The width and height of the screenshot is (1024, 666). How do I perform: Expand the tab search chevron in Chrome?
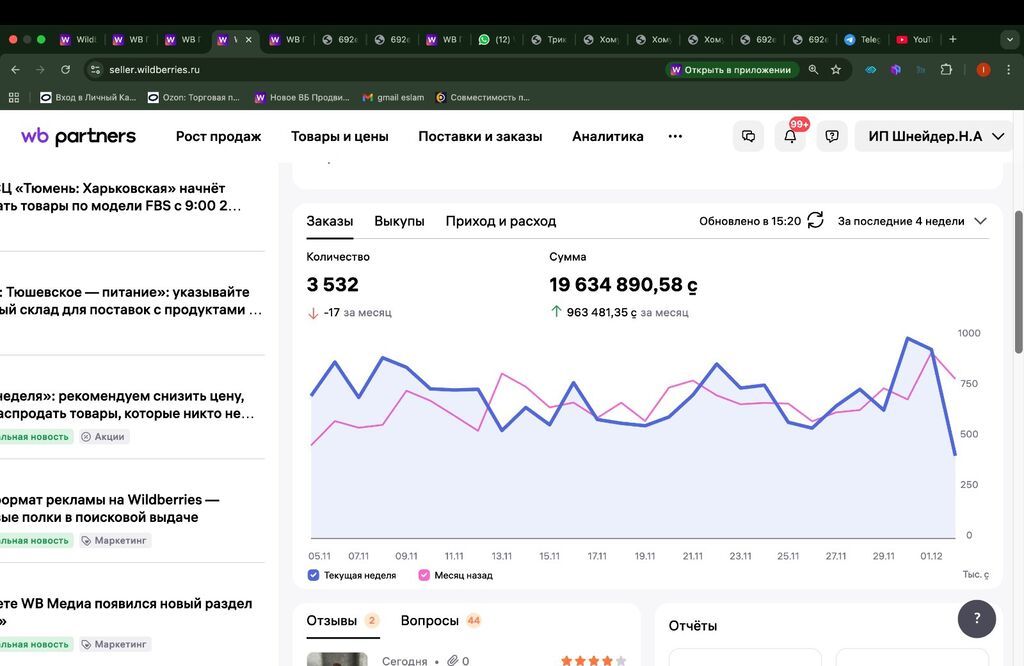tap(1010, 40)
